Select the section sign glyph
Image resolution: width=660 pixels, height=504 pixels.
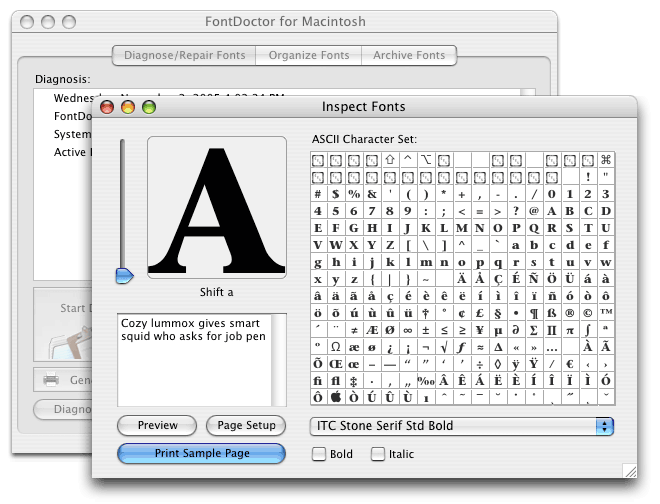pos(498,313)
